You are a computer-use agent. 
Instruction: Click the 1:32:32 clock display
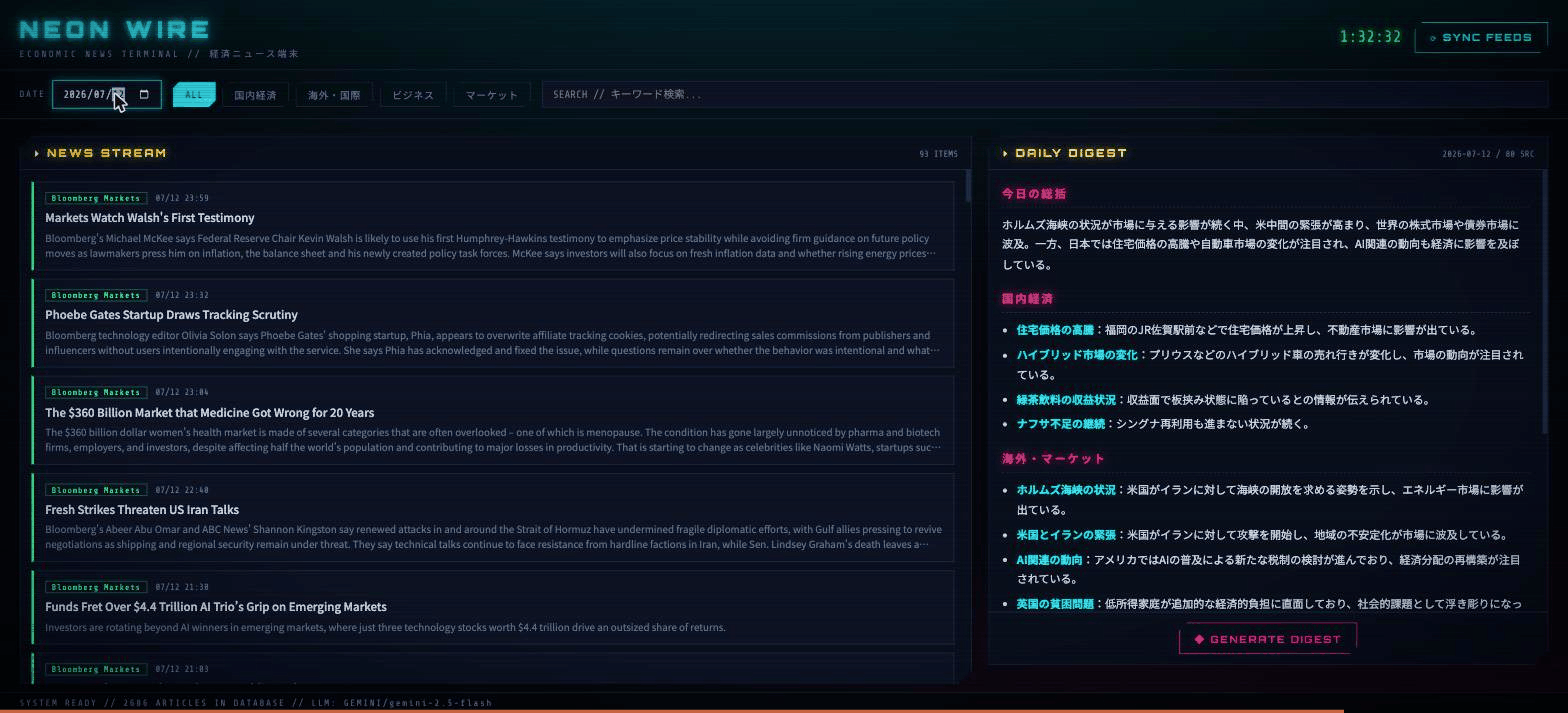click(x=1370, y=37)
